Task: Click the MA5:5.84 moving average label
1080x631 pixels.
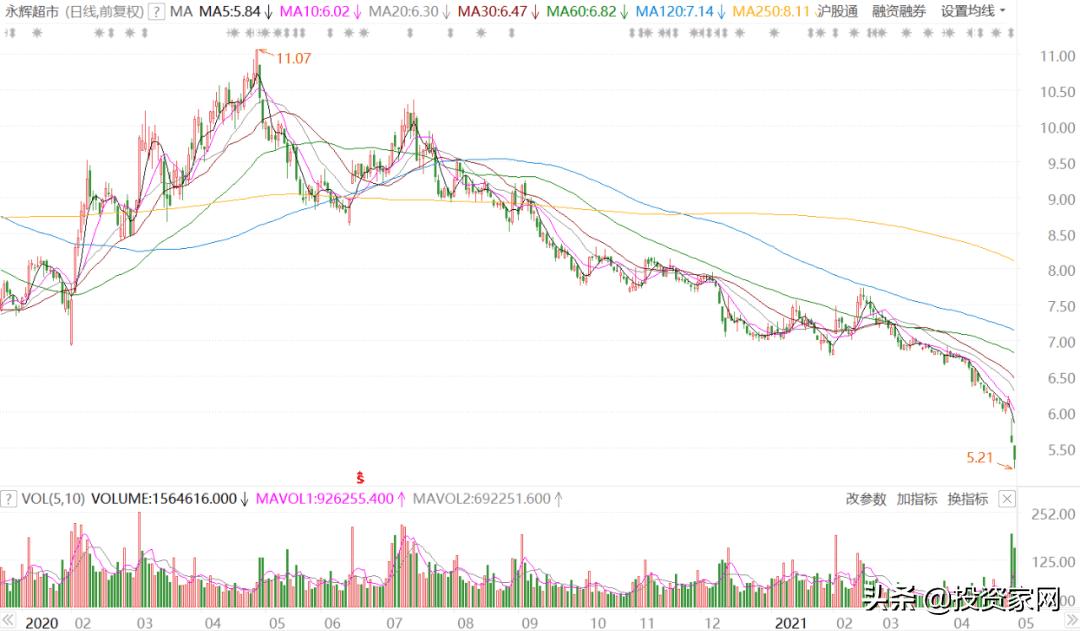Action: 230,12
